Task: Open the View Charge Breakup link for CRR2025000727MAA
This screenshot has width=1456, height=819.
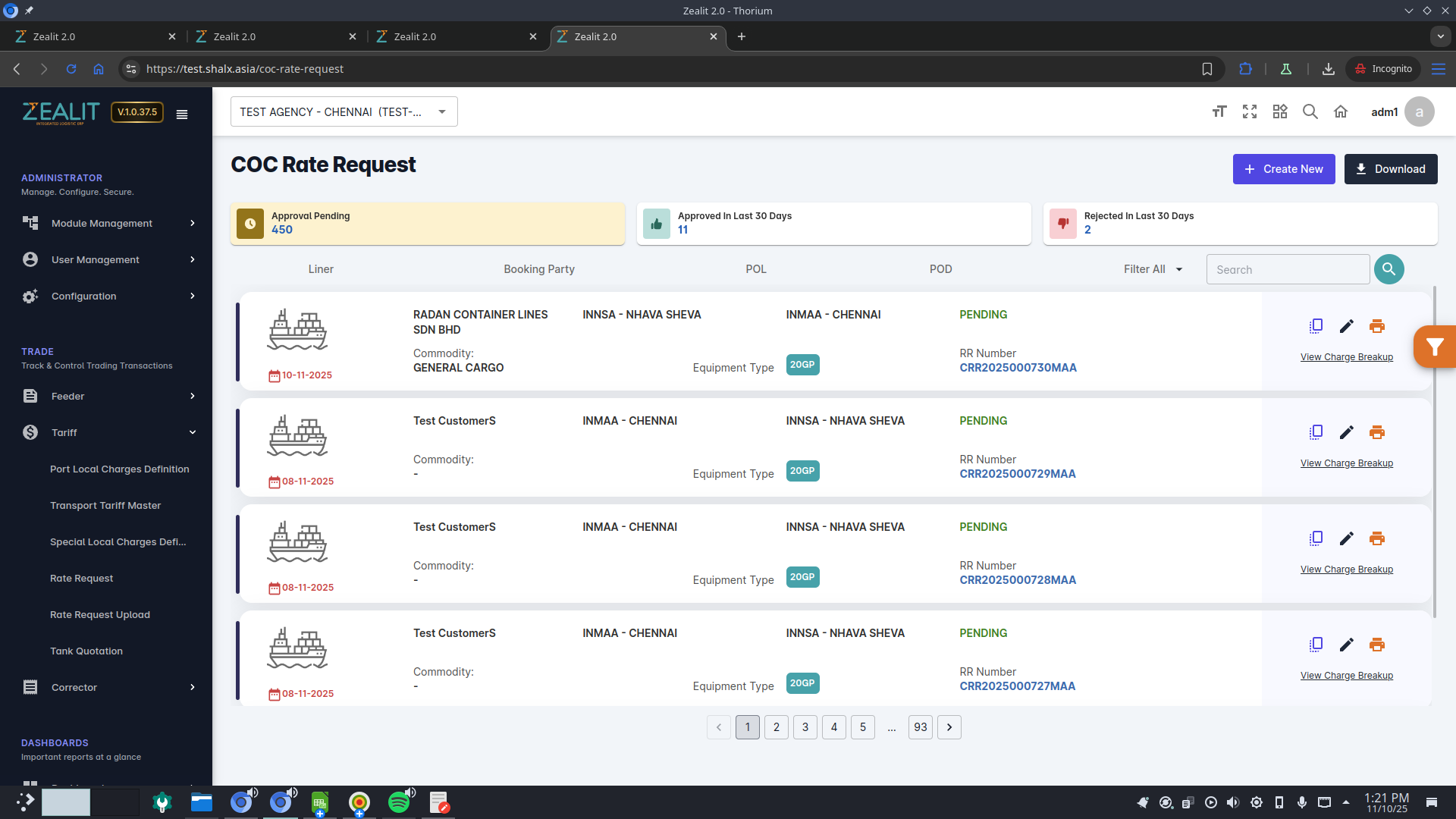Action: coord(1346,676)
